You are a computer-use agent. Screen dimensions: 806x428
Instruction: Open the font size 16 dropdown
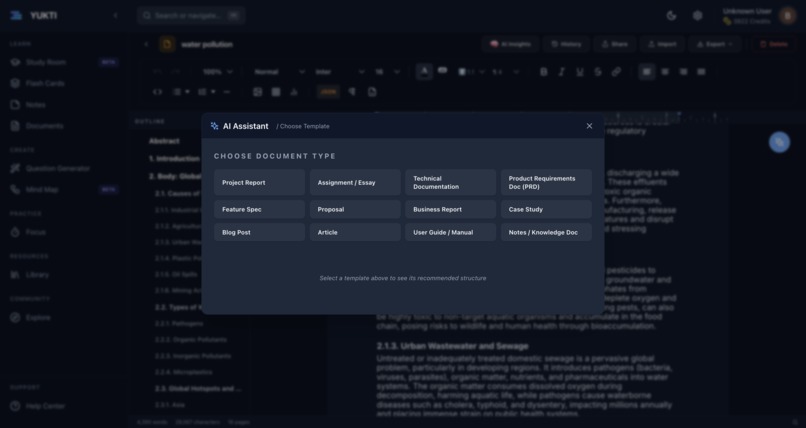pos(387,72)
